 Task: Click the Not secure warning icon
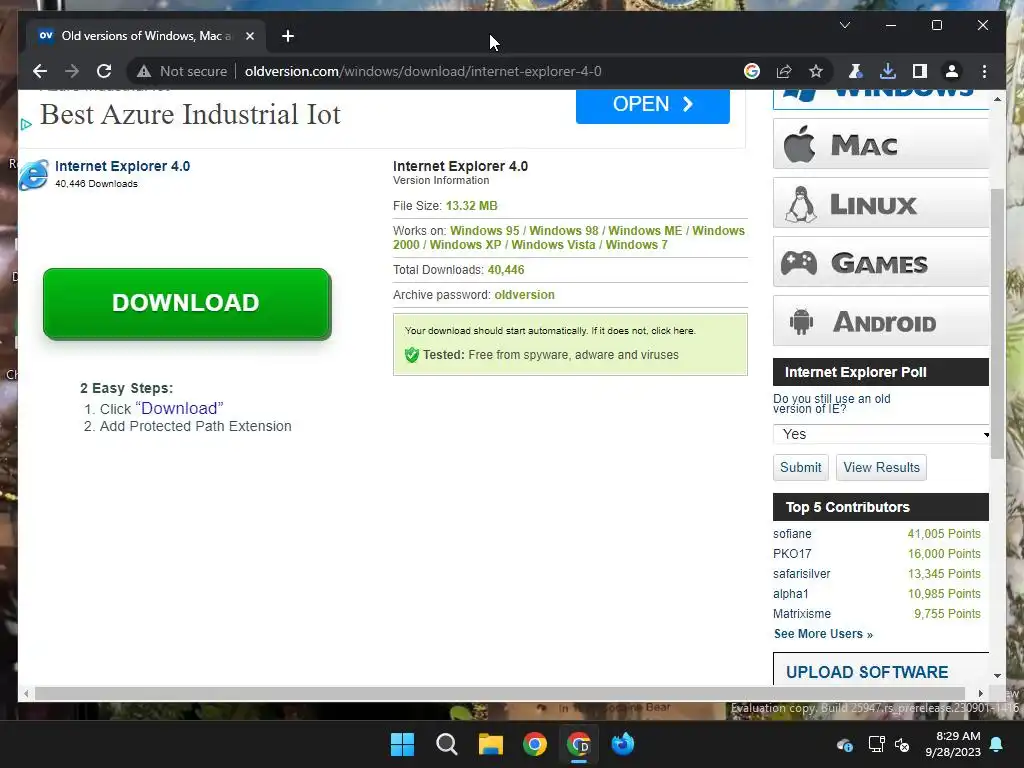coord(144,71)
